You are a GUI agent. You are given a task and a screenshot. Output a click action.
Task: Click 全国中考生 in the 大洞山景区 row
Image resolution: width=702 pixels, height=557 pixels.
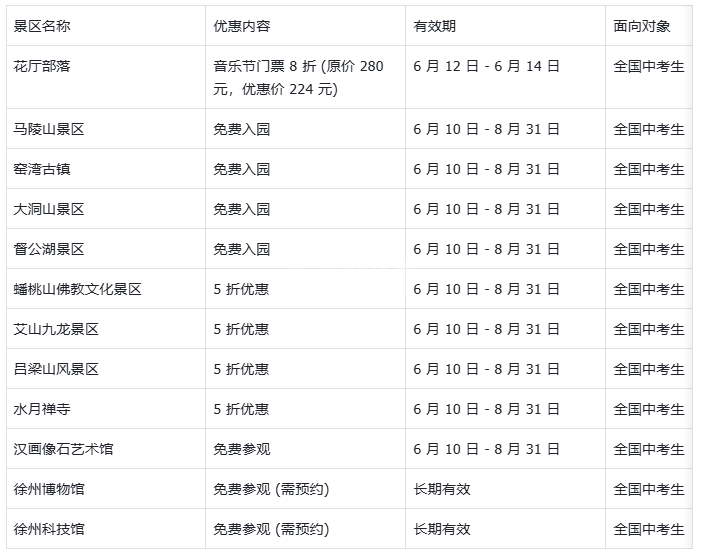coord(649,209)
